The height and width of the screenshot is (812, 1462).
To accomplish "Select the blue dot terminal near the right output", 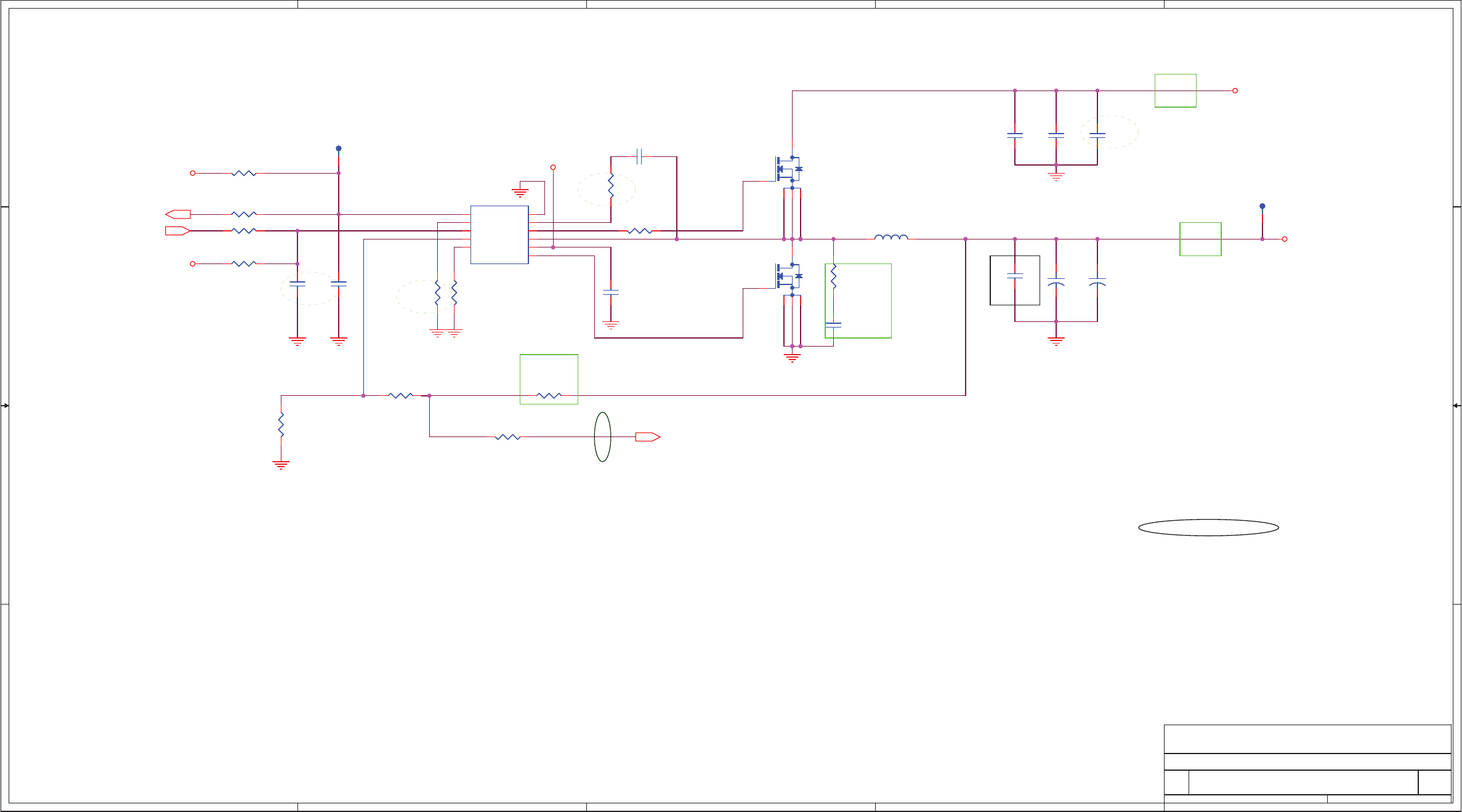I will [x=1262, y=206].
